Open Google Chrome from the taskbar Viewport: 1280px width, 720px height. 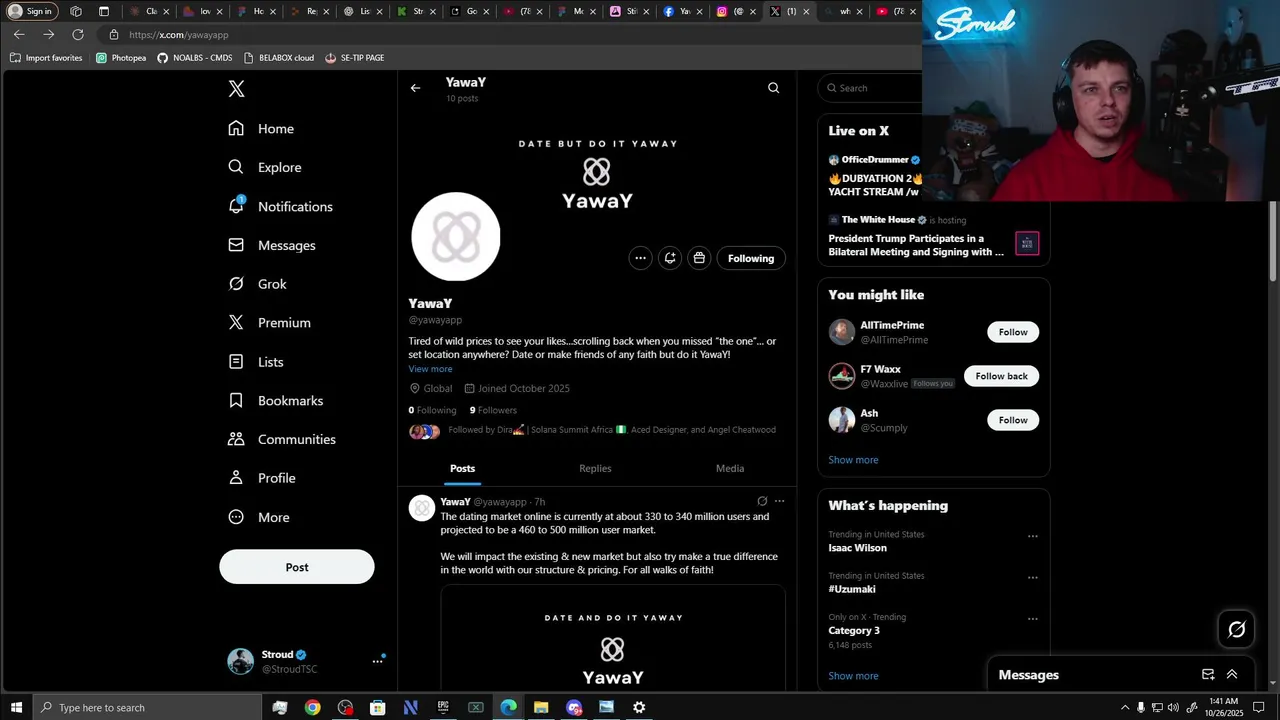click(313, 707)
